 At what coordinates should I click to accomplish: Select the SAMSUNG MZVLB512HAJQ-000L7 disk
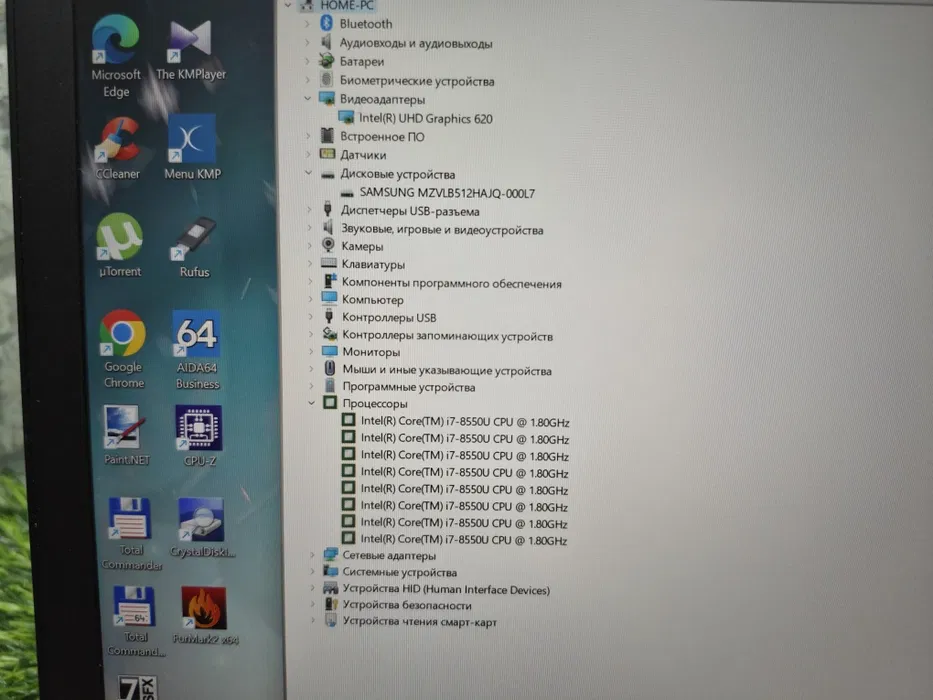(437, 193)
